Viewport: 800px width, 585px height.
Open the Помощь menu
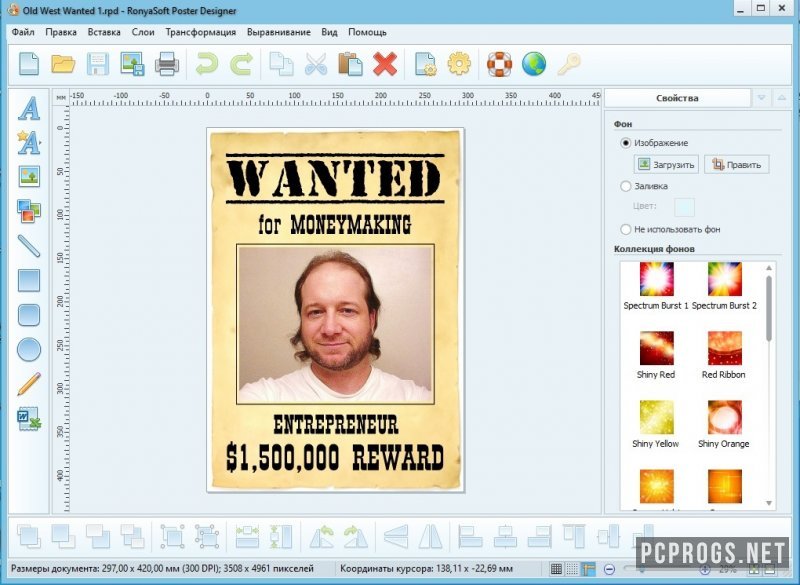(x=367, y=32)
